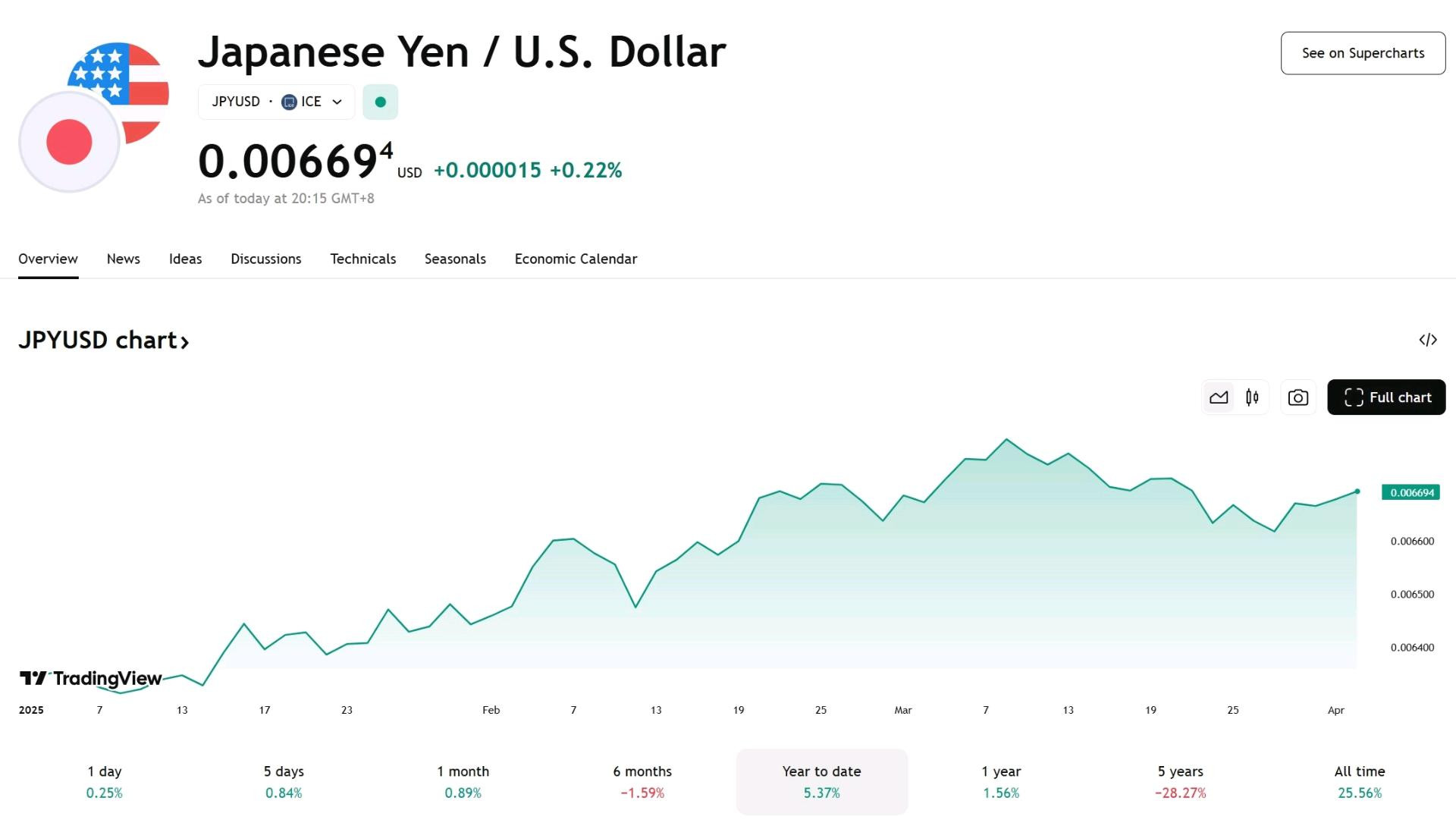This screenshot has height=826, width=1456.
Task: Click See on Supercharts button
Action: pyautogui.click(x=1363, y=53)
